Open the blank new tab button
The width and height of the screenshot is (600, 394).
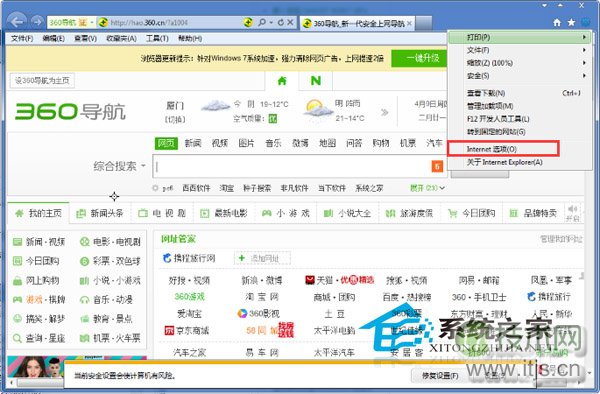point(423,23)
